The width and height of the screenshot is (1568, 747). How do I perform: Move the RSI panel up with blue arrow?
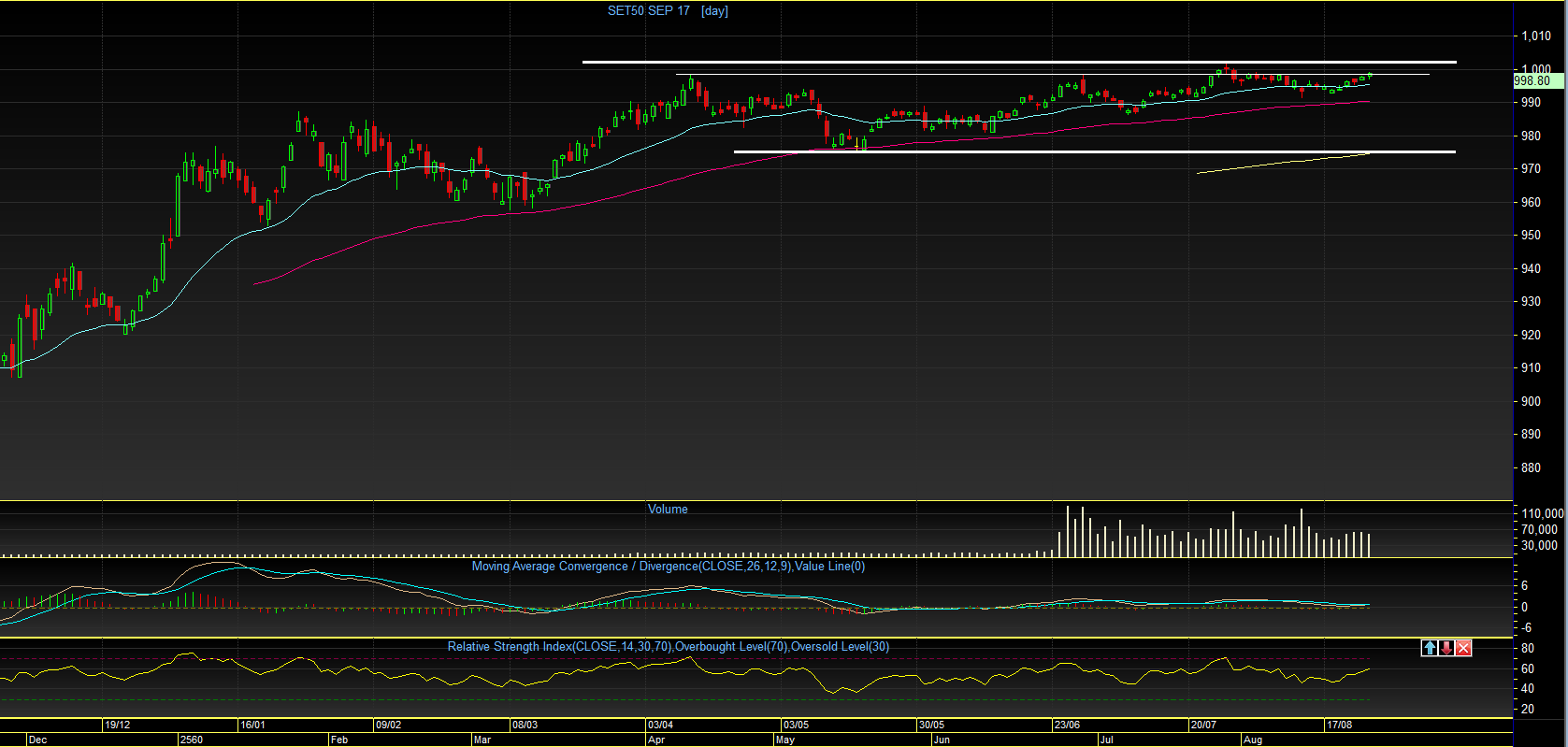click(x=1430, y=648)
